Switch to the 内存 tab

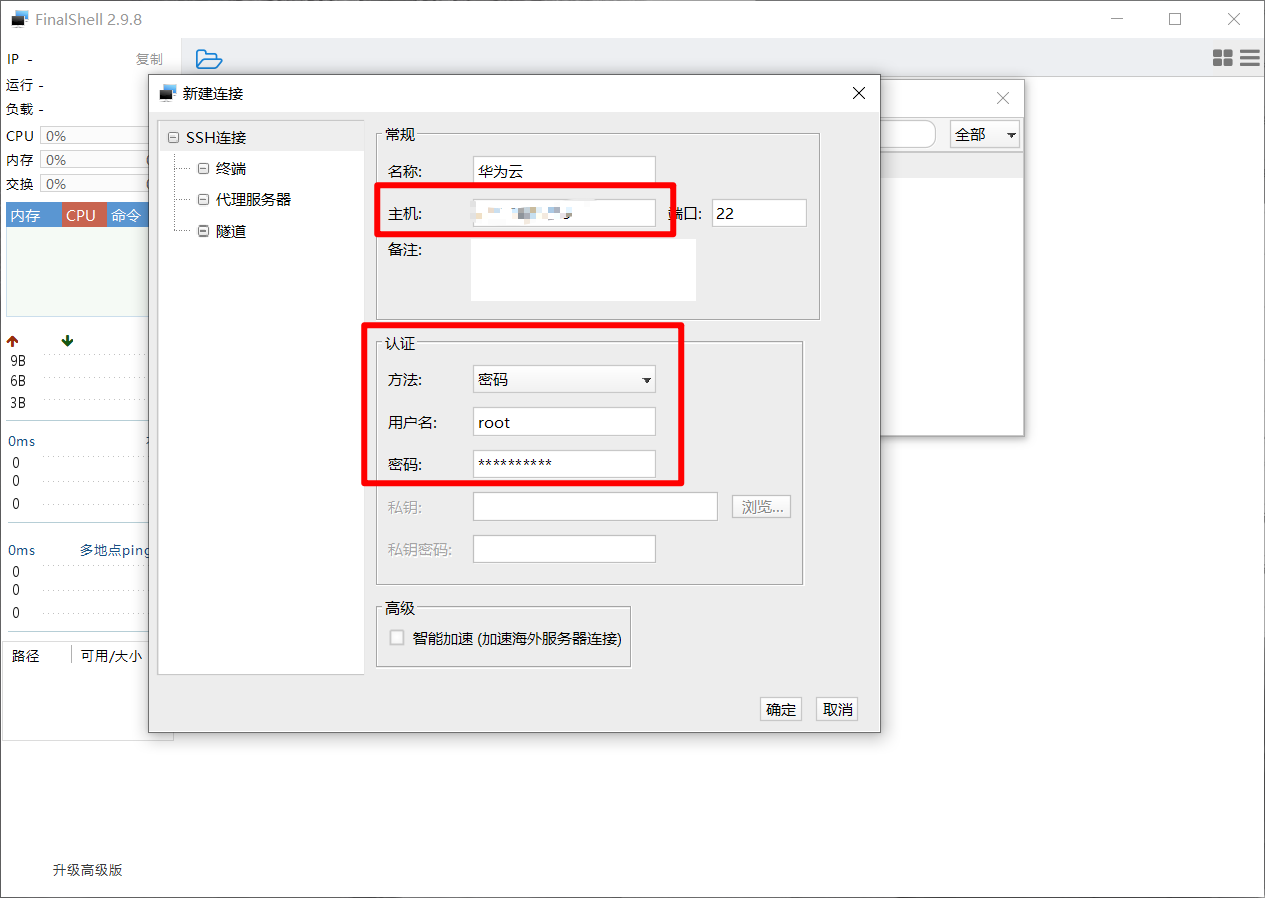point(33,215)
